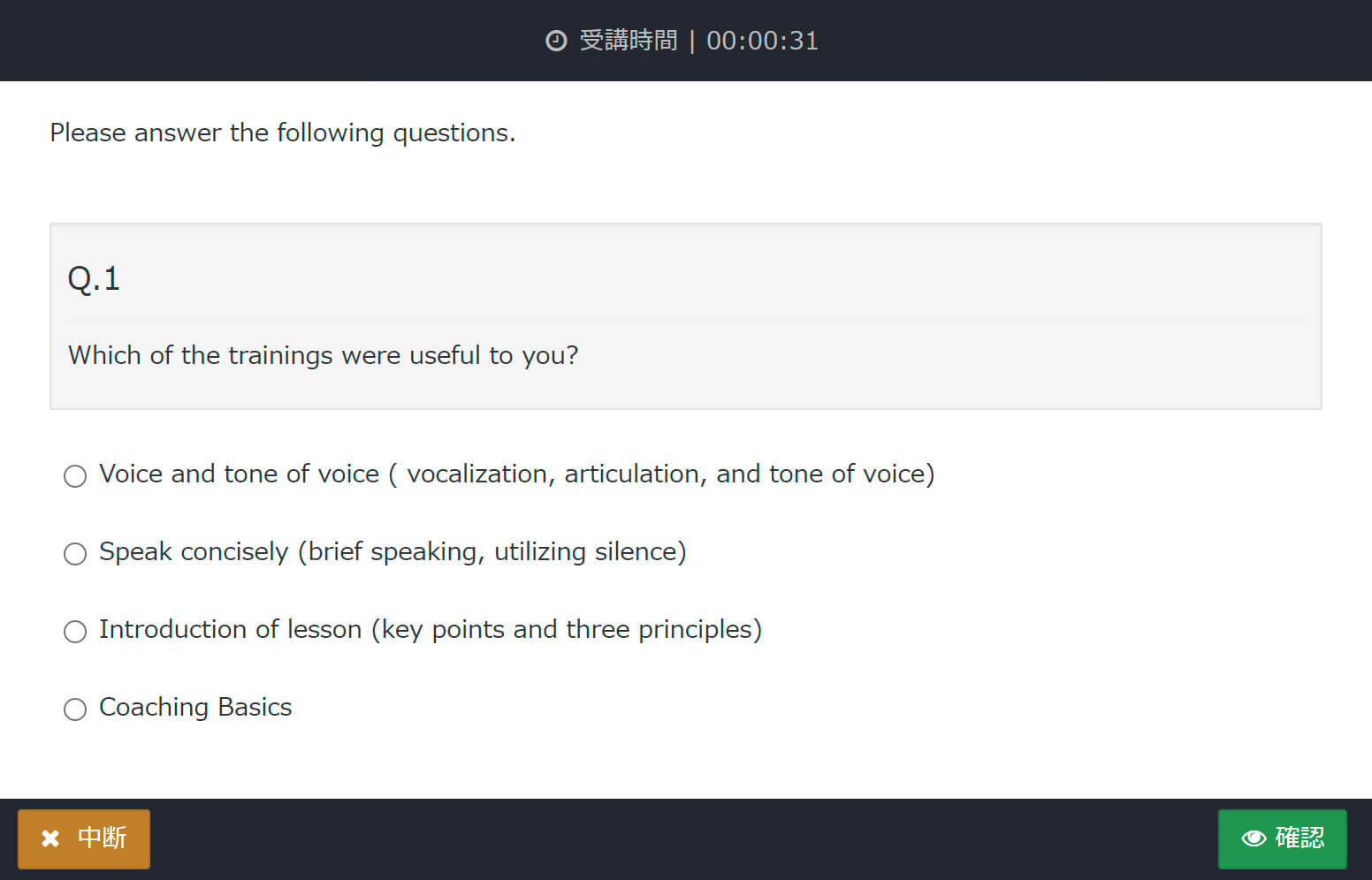Image resolution: width=1372 pixels, height=880 pixels.
Task: Select the Introduction of lesson radio button
Action: [x=75, y=632]
